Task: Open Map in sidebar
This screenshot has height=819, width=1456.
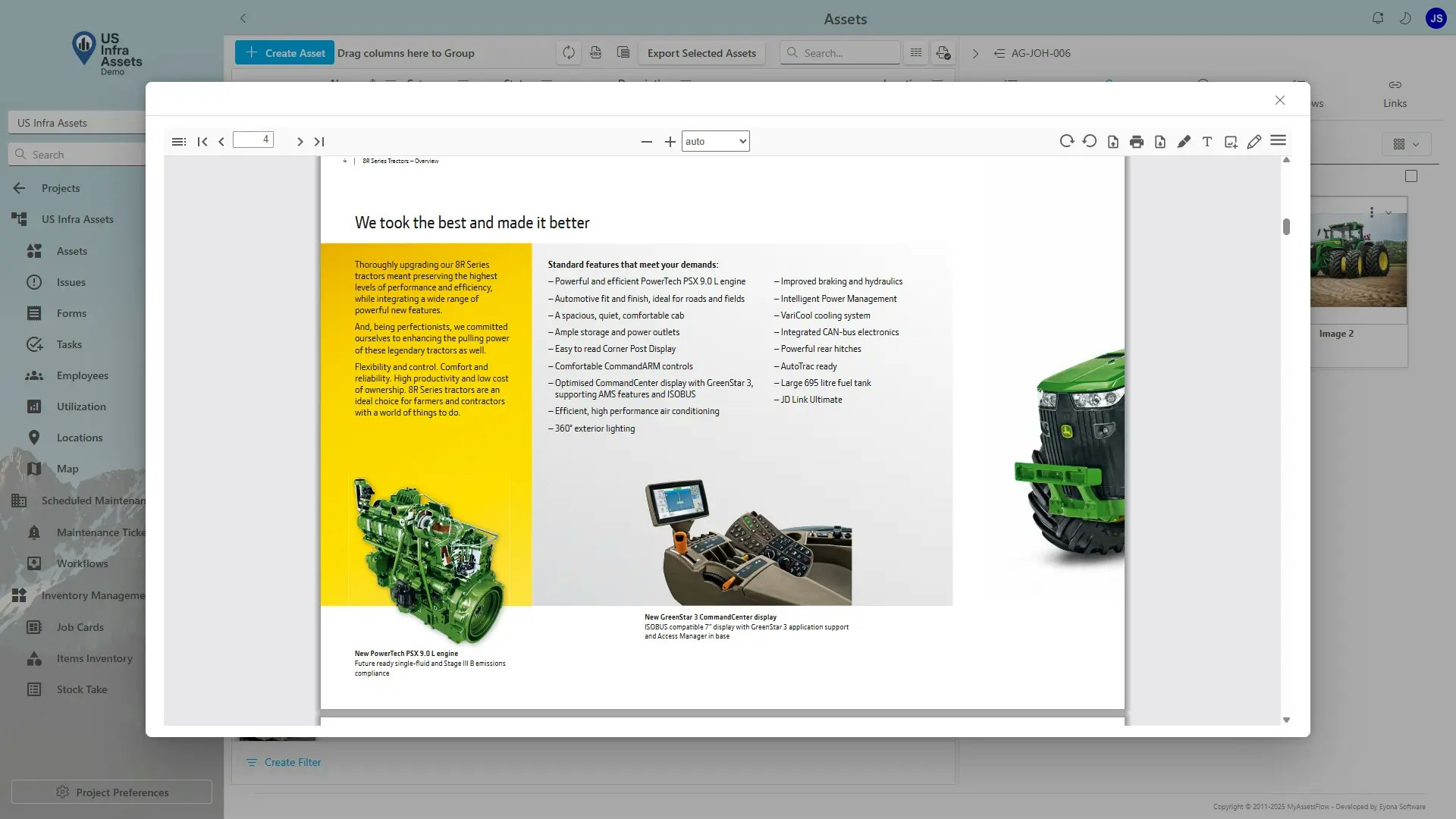Action: [67, 469]
